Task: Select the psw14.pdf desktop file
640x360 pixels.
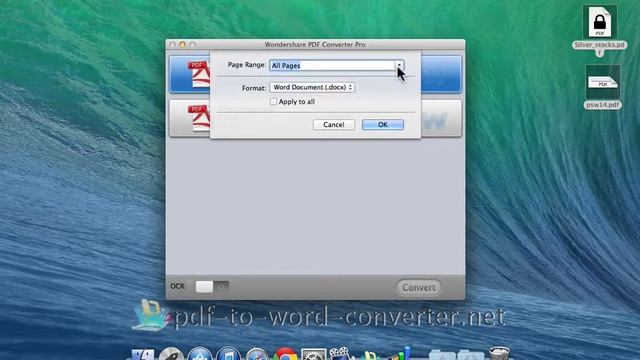Action: coord(602,87)
